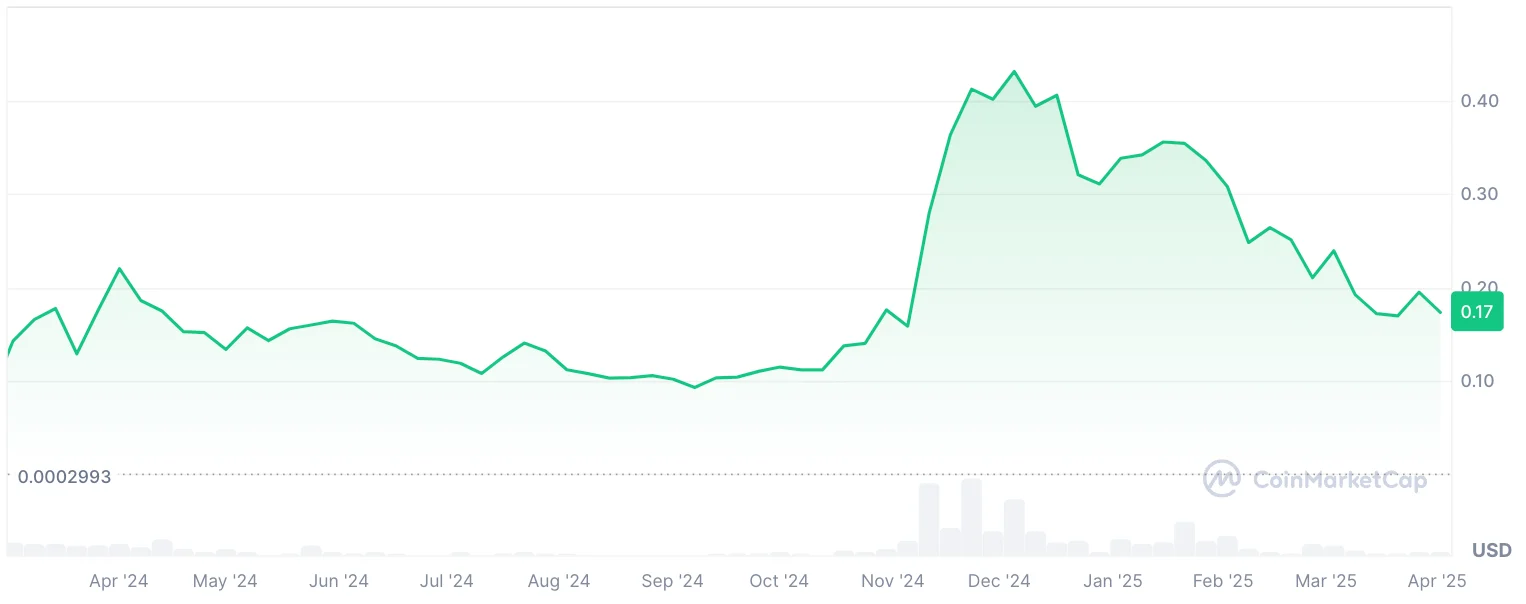Select the Mar '25 date marker
The height and width of the screenshot is (604, 1526).
coord(1325,581)
